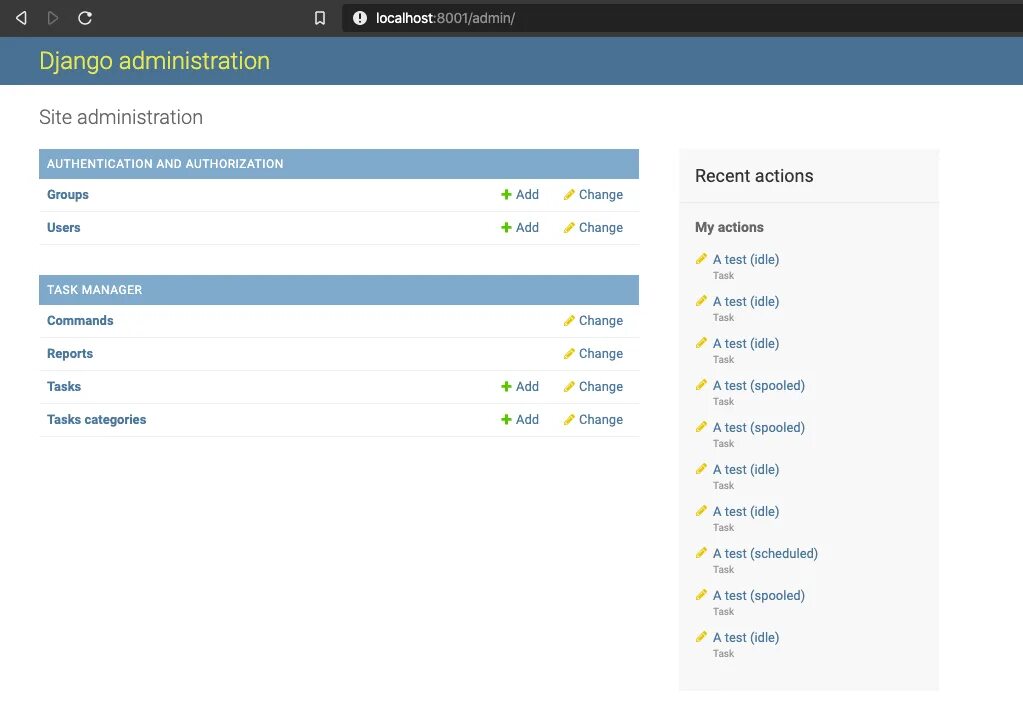Bookmark this page with the bookmark icon
The image size is (1023, 704).
(x=320, y=18)
